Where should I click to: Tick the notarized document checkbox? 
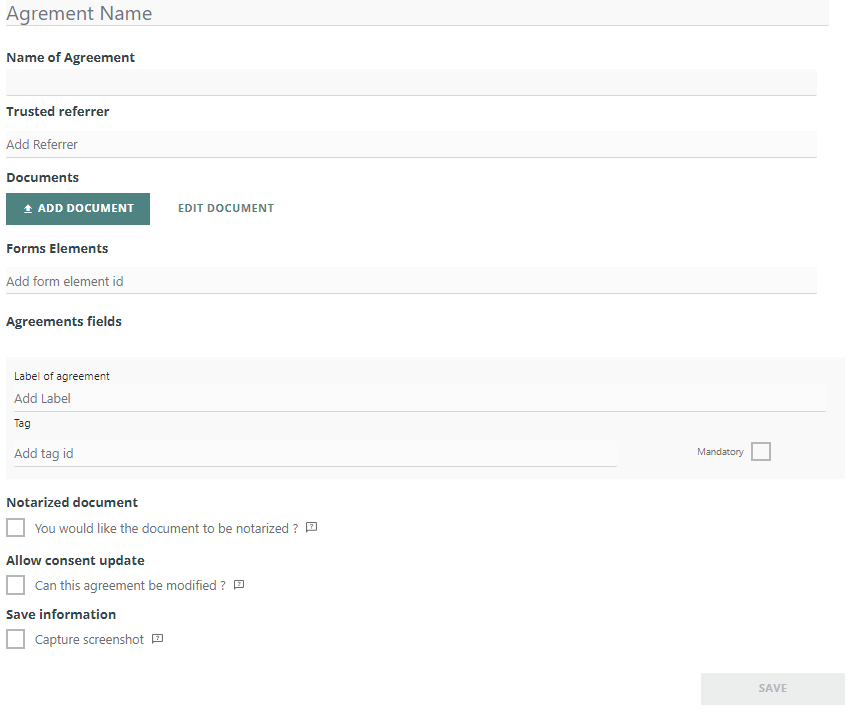tap(16, 528)
